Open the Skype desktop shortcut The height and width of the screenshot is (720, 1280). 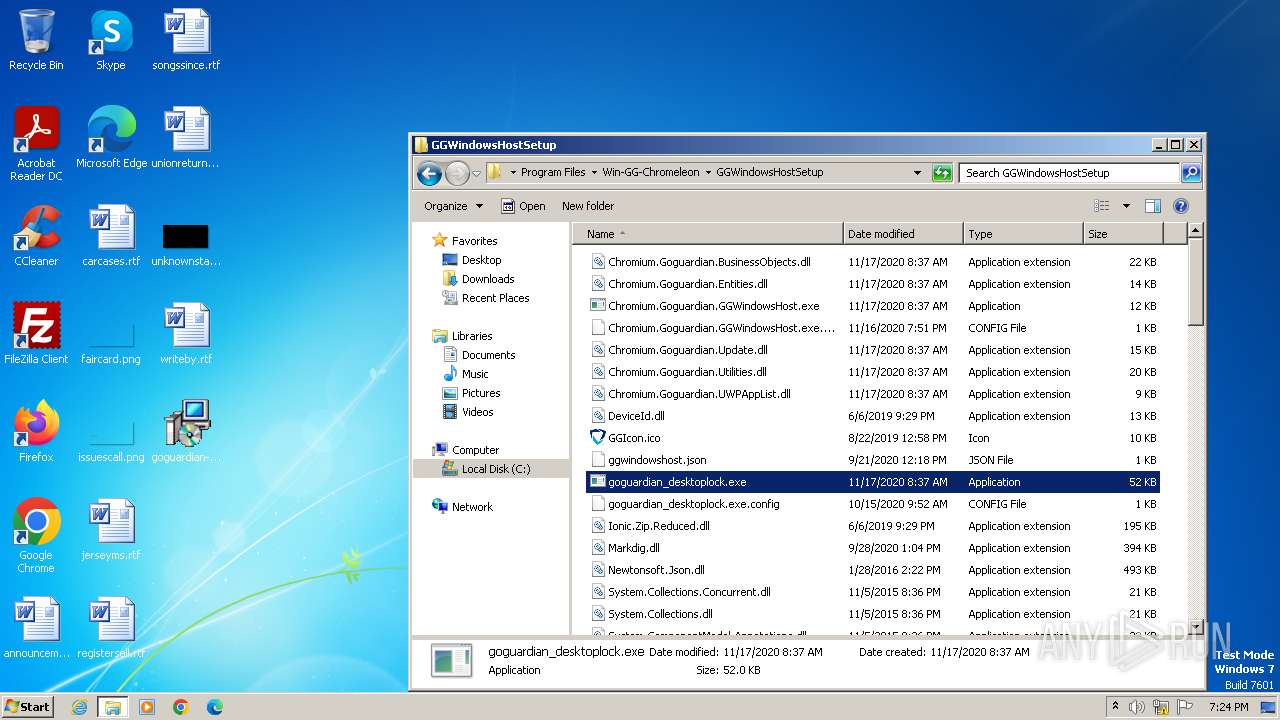coord(110,40)
